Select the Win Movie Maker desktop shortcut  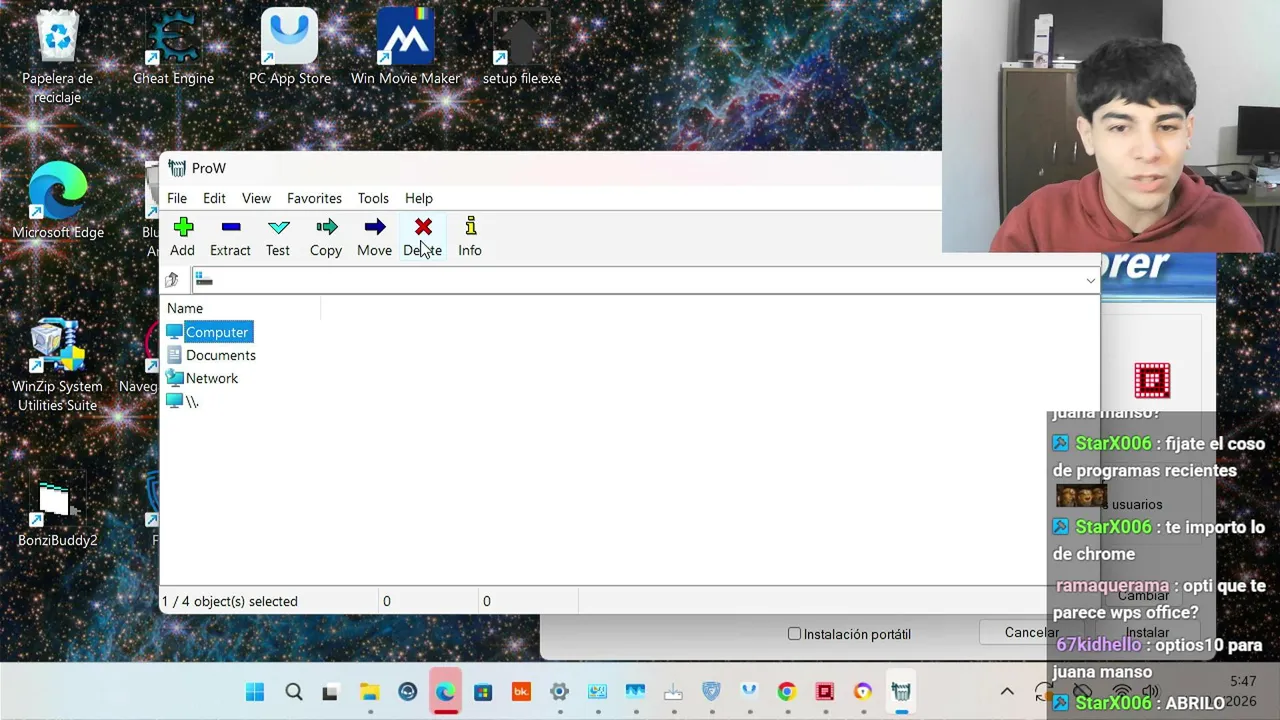pos(405,48)
